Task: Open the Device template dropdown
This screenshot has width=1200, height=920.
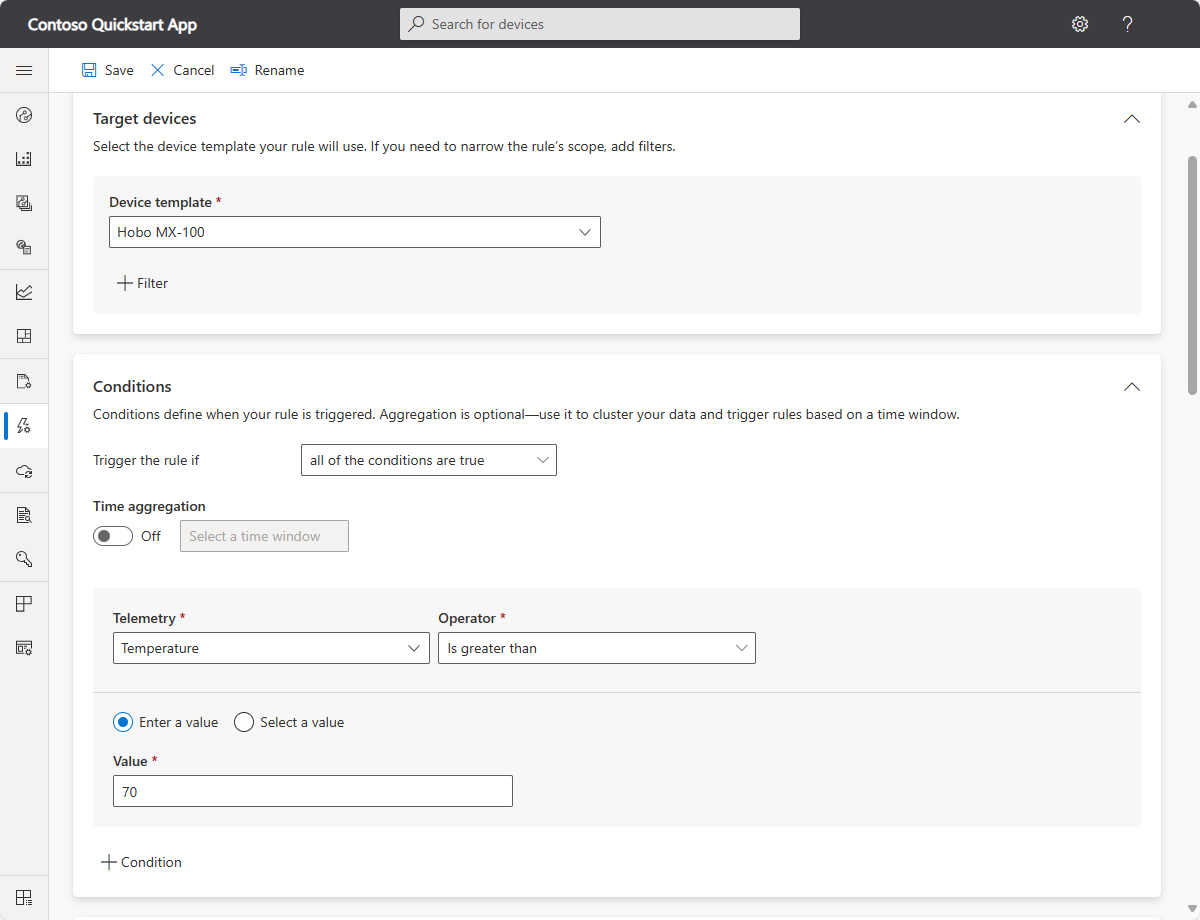Action: pos(355,232)
